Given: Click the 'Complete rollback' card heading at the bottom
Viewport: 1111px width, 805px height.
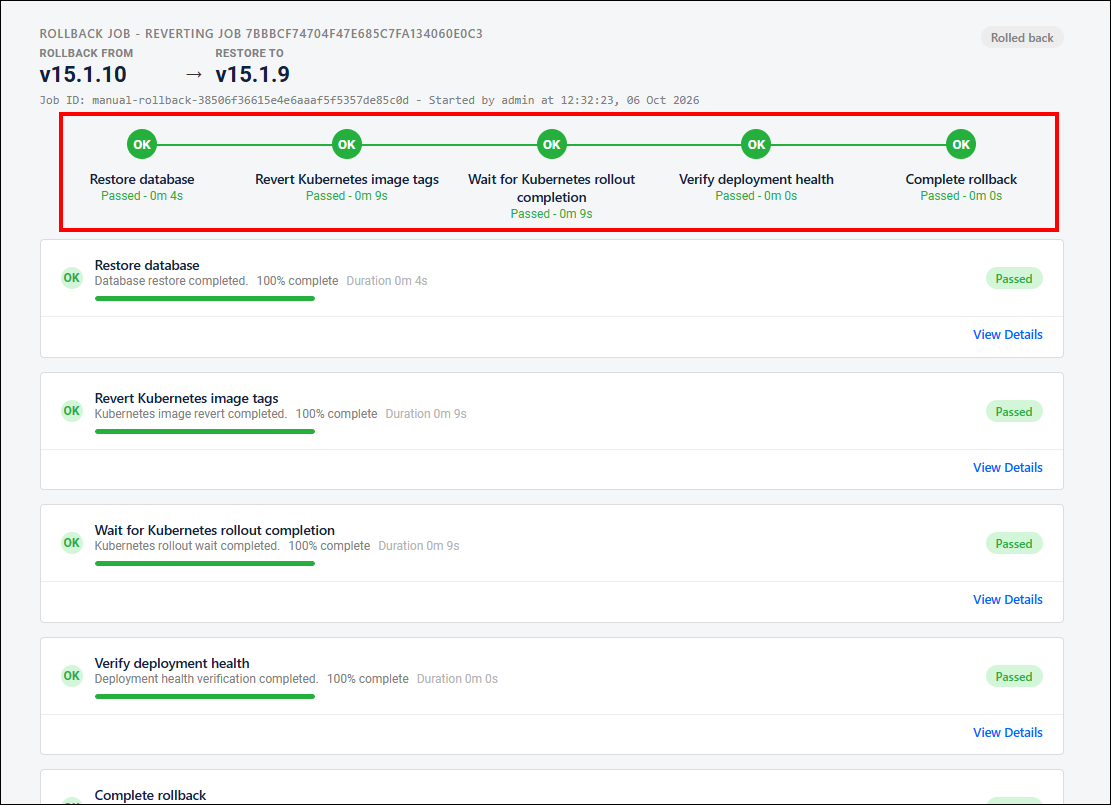Looking at the screenshot, I should click(x=150, y=795).
